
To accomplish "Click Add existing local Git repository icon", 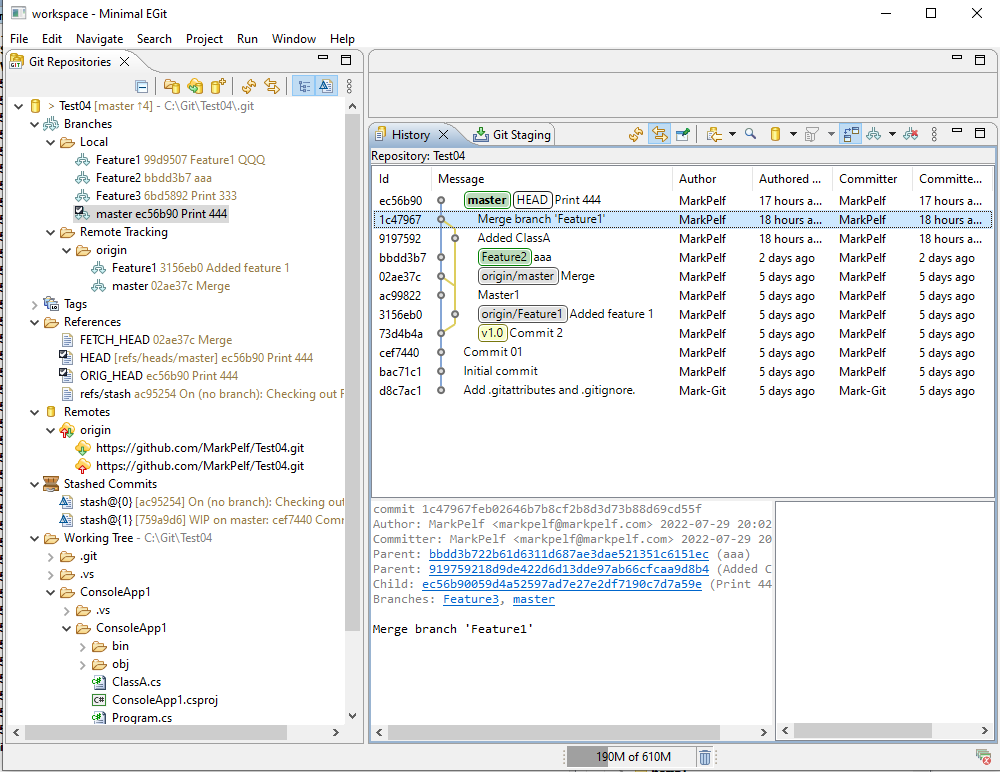I will click(171, 87).
